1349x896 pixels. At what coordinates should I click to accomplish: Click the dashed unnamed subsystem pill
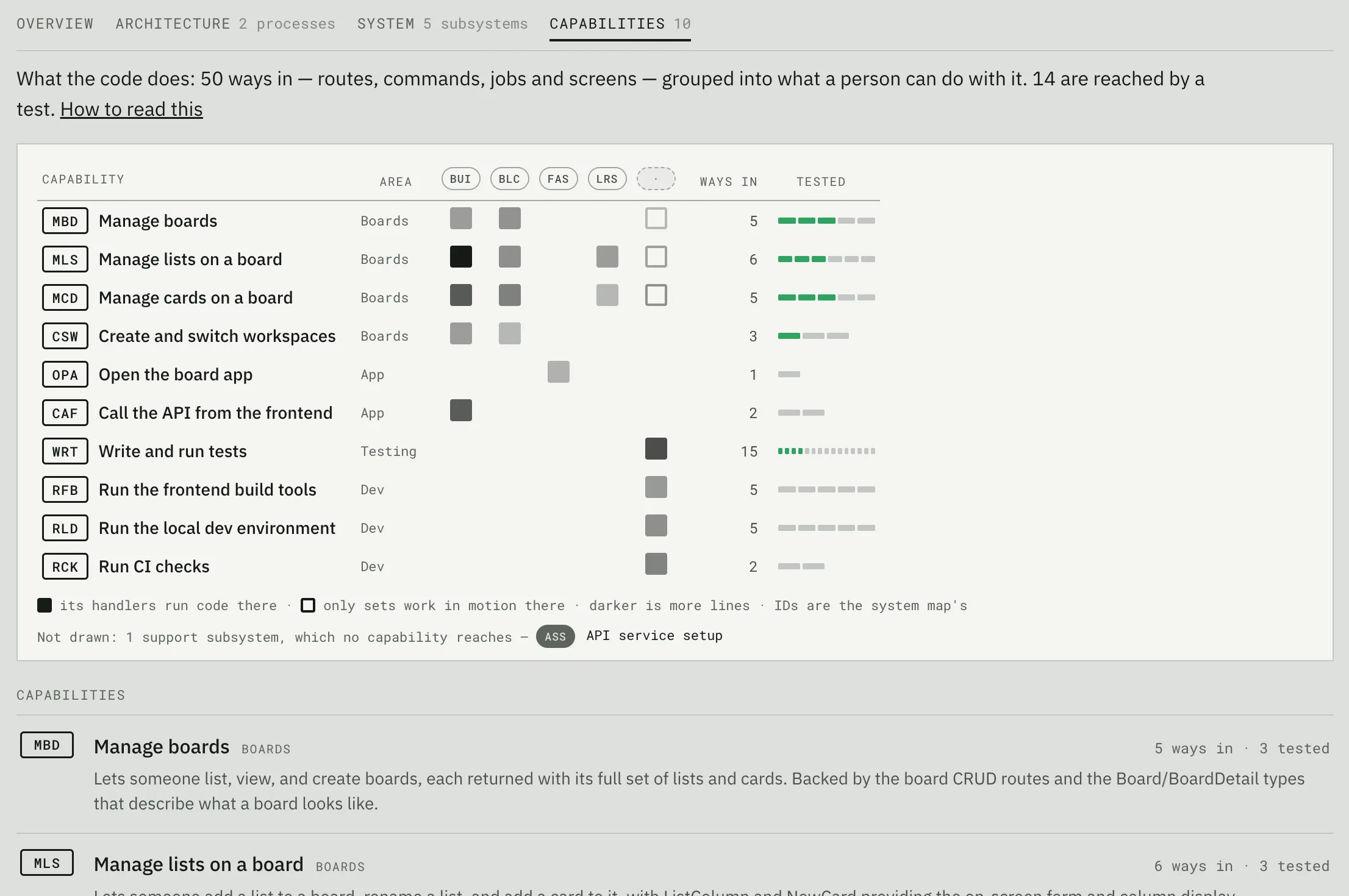pos(656,179)
